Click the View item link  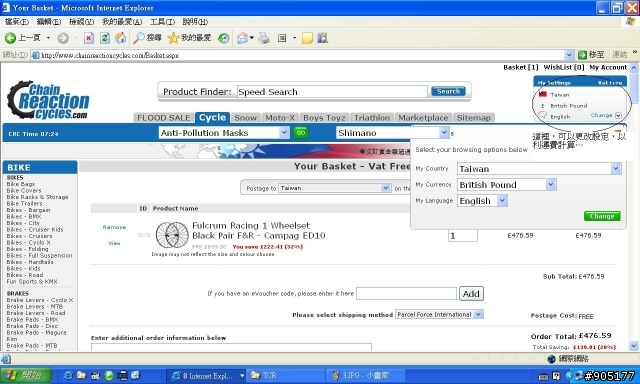pyautogui.click(x=114, y=243)
